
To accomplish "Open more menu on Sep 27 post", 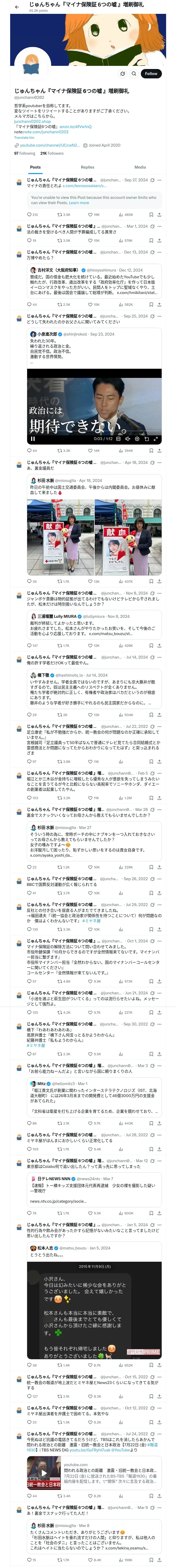I will click(x=160, y=180).
